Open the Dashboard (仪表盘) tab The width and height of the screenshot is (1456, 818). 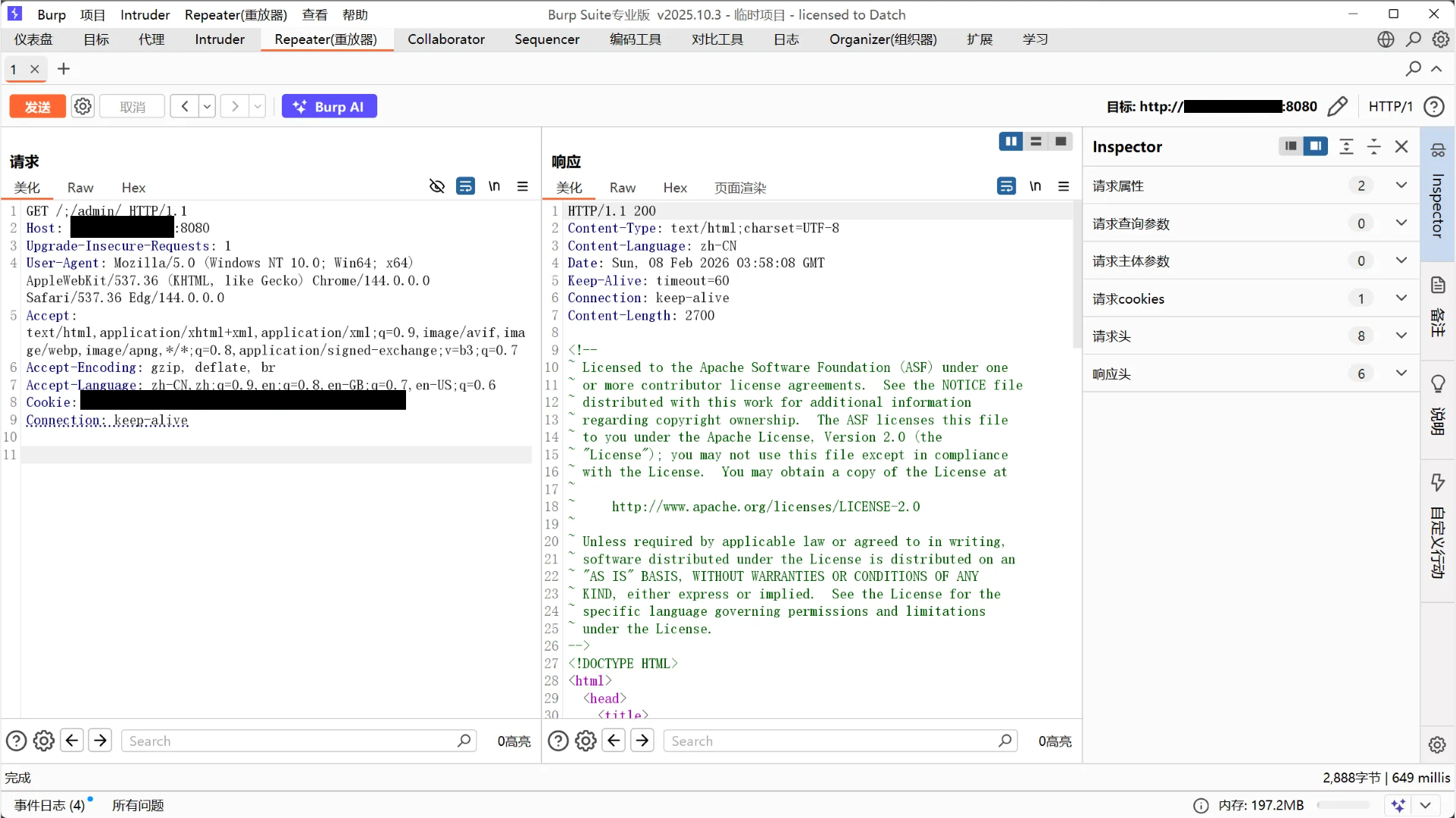tap(33, 39)
